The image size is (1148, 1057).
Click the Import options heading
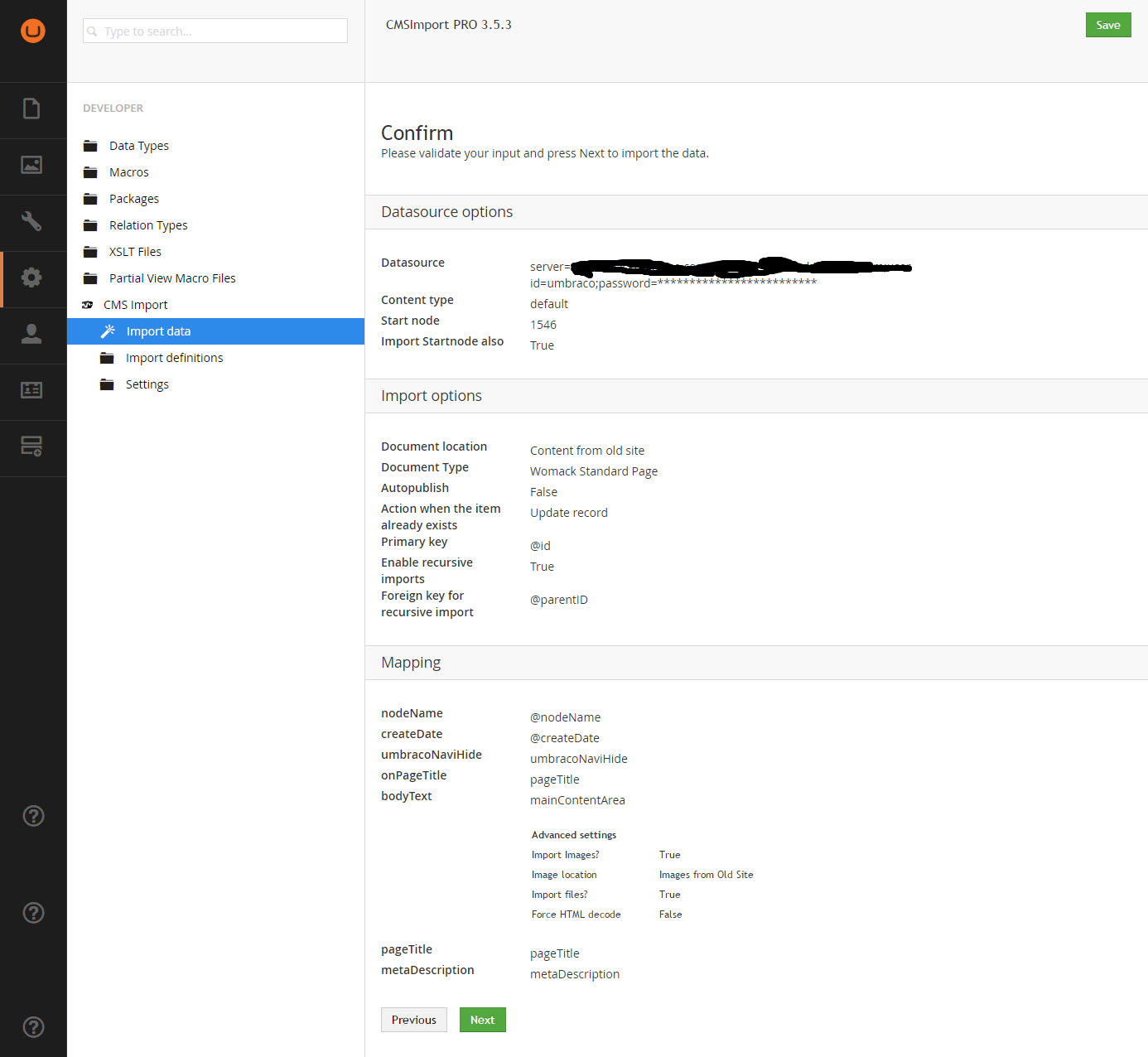(x=432, y=396)
